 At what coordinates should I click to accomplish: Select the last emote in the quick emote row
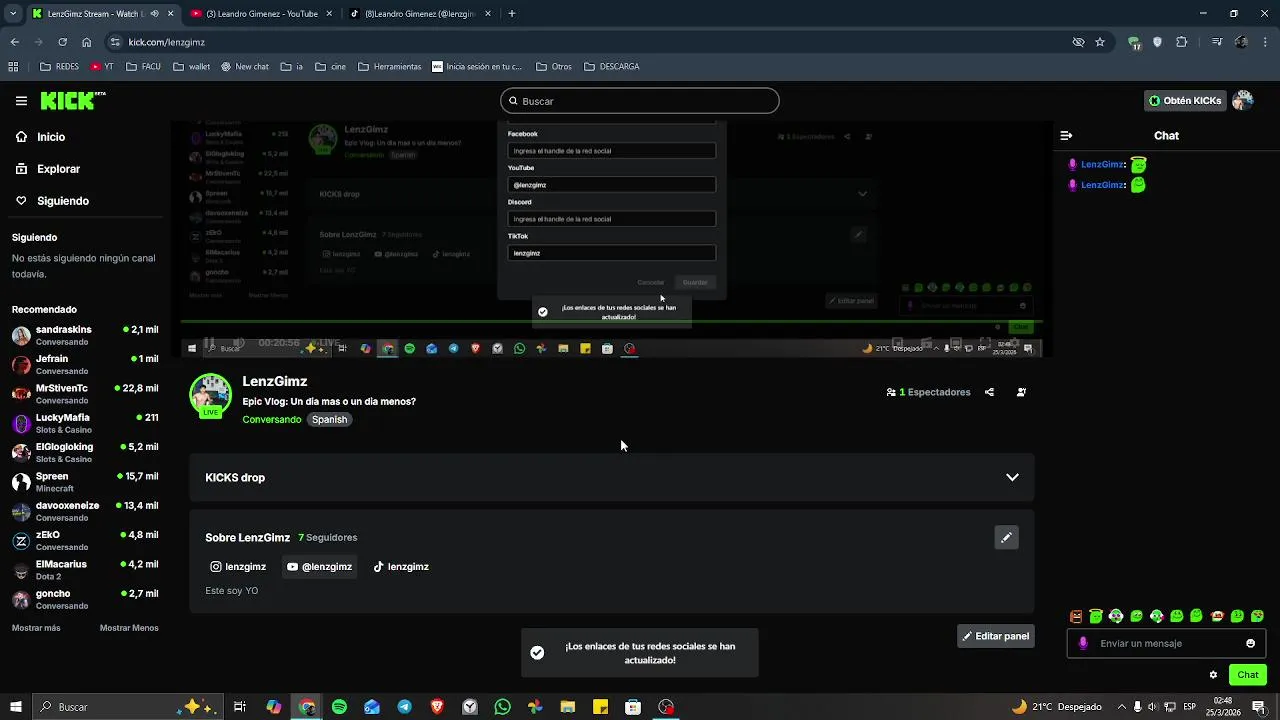(1257, 616)
